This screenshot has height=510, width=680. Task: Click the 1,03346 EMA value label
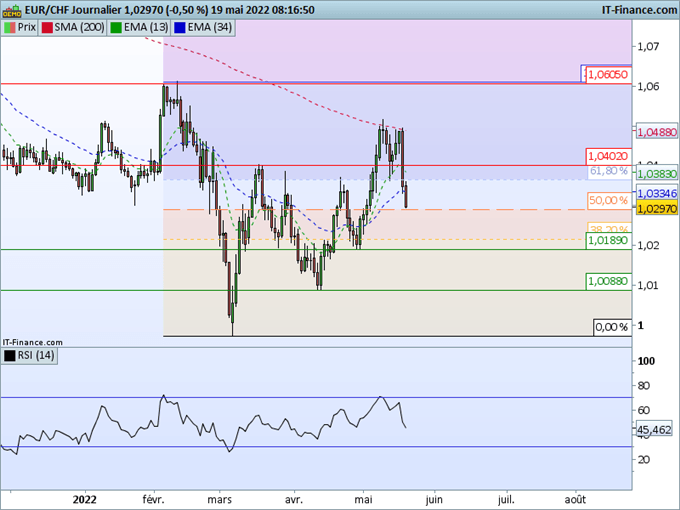657,193
